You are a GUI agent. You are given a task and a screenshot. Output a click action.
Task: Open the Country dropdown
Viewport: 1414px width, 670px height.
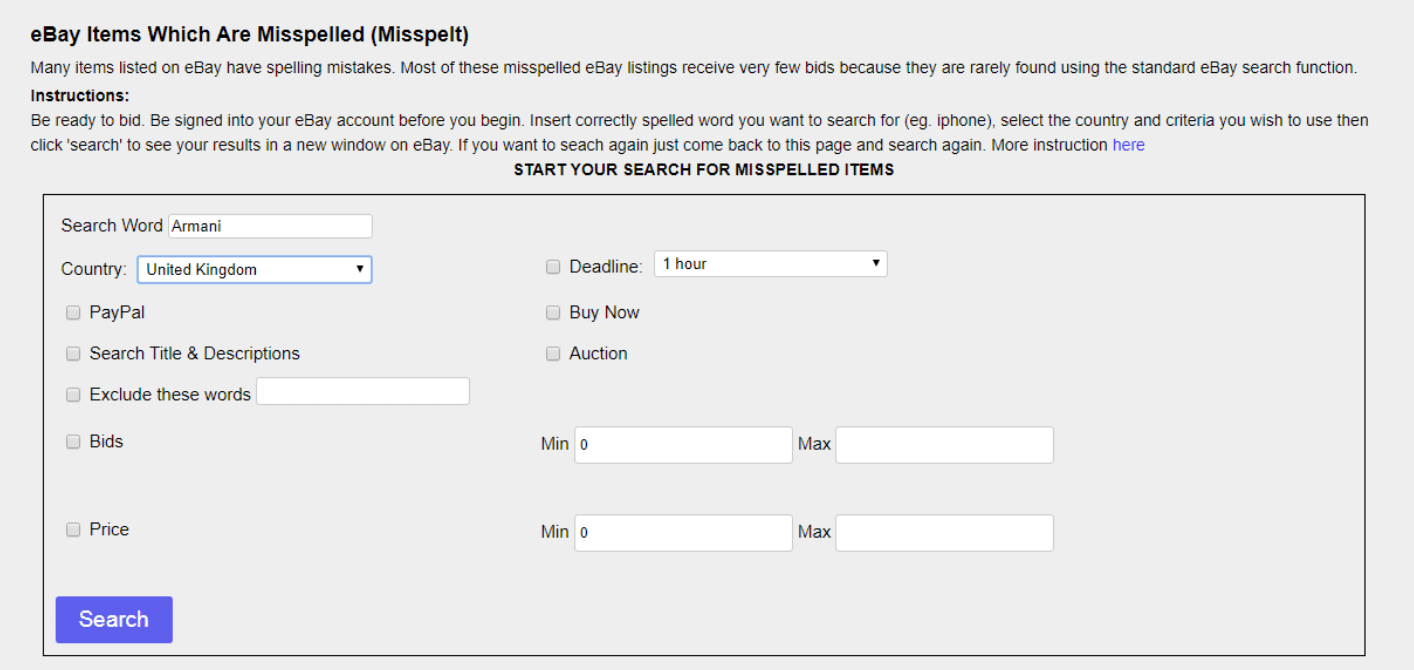[x=254, y=269]
